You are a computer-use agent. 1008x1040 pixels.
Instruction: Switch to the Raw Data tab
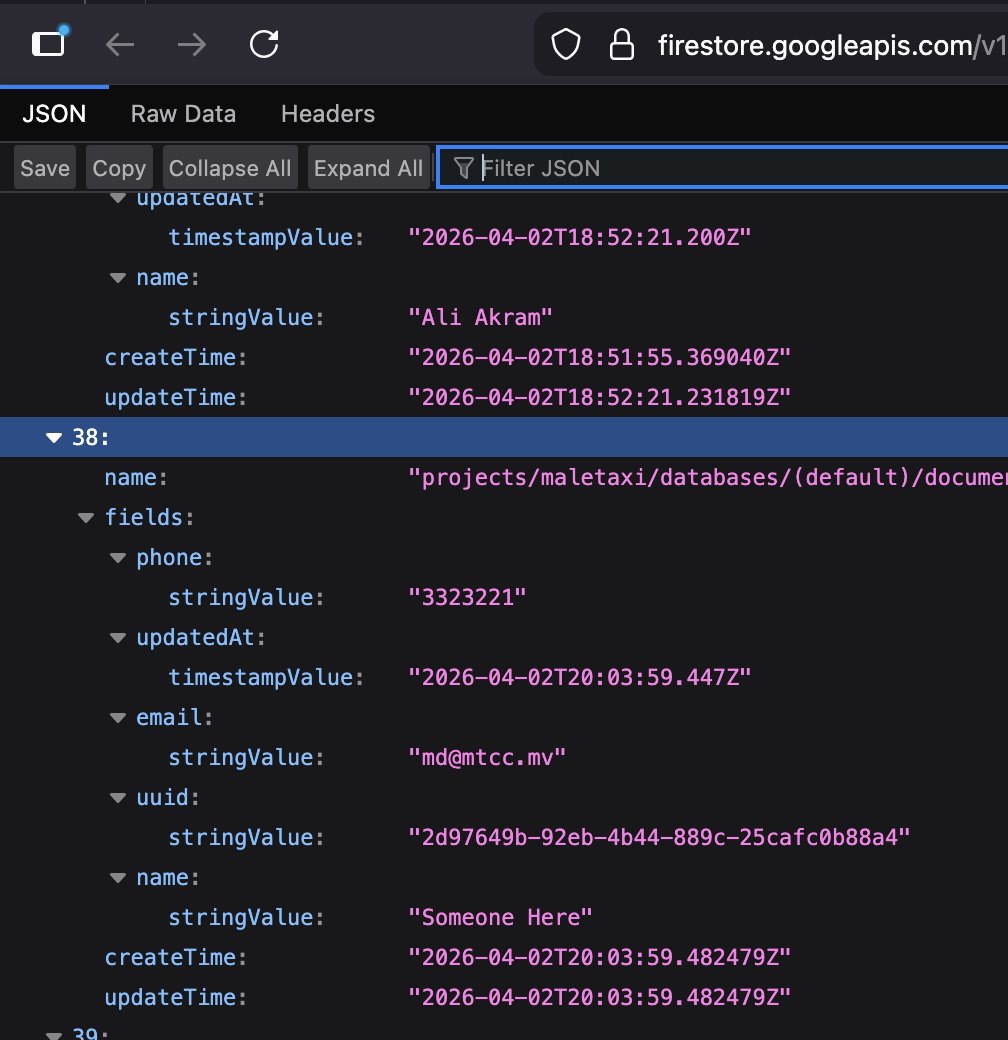pos(183,114)
